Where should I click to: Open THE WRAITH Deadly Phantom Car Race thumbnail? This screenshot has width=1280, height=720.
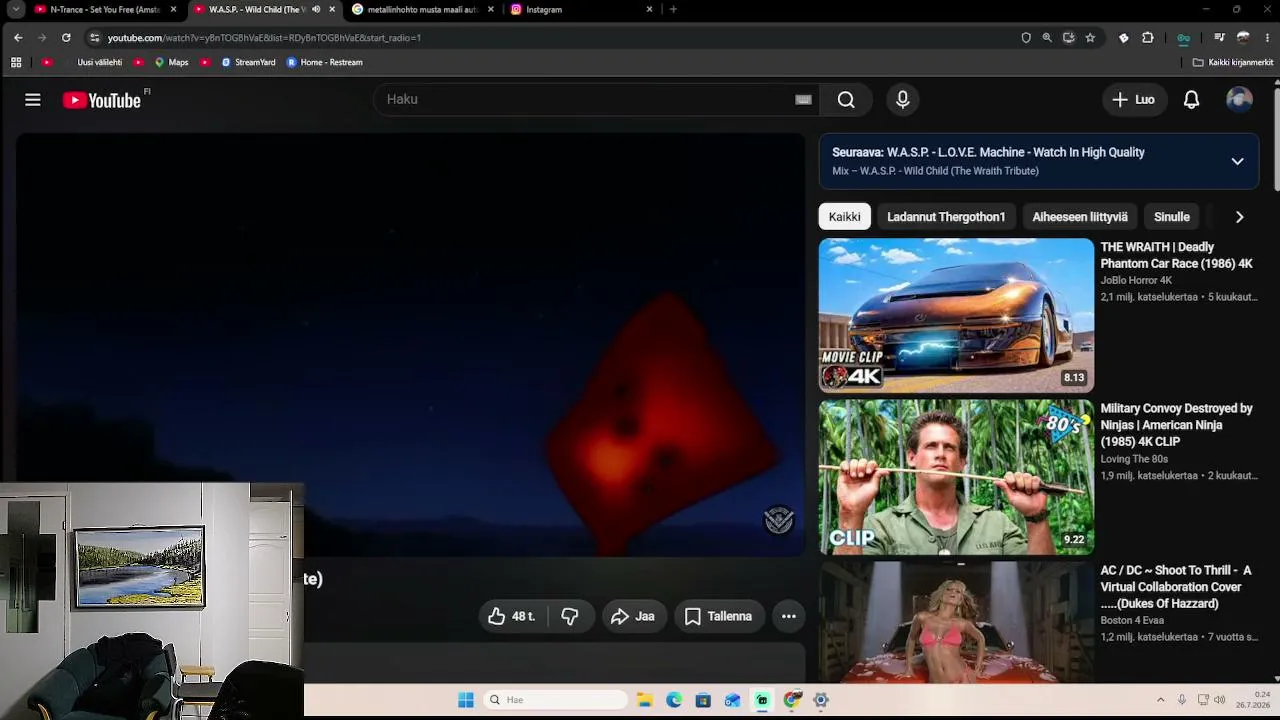[x=956, y=315]
